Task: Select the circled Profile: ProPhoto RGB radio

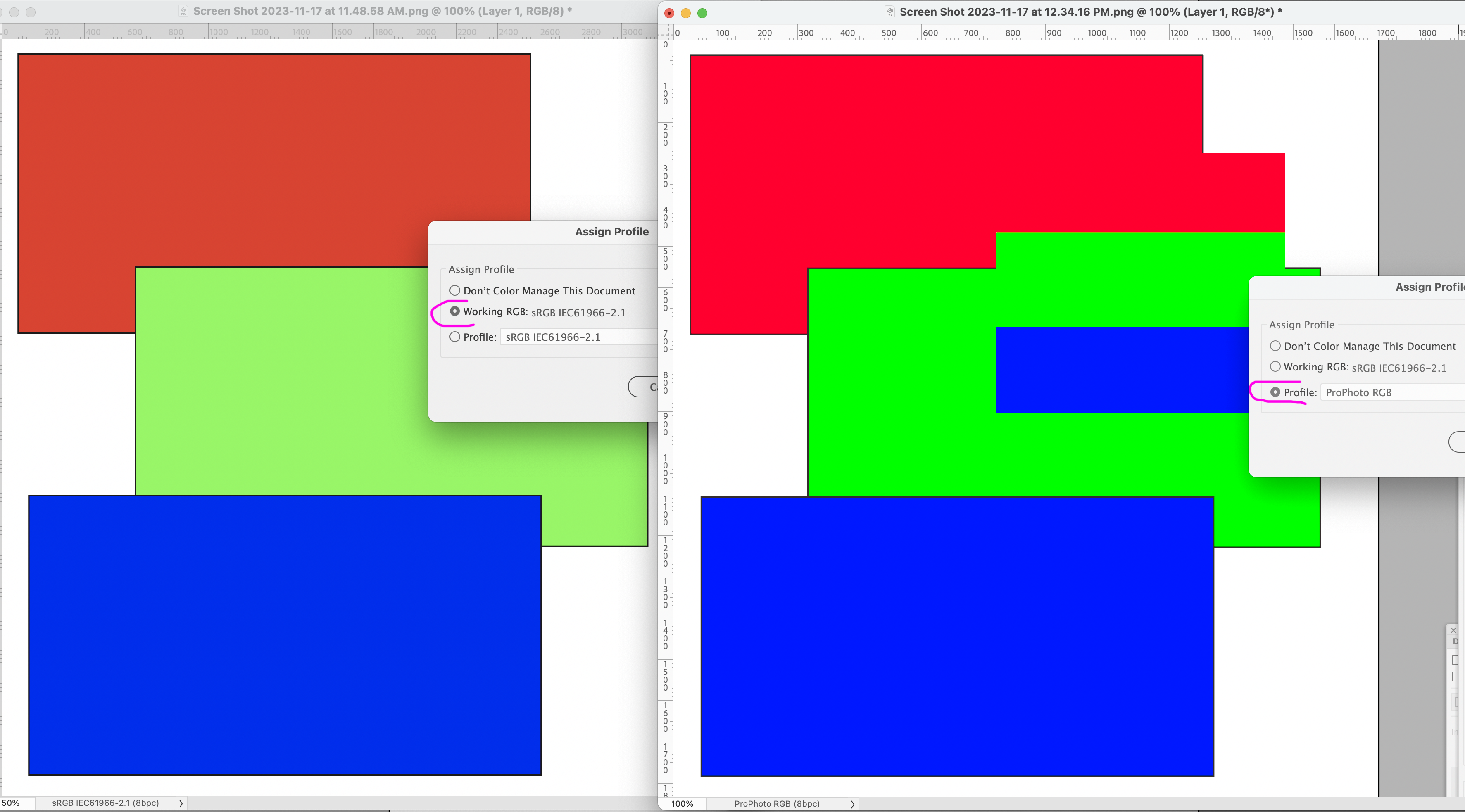Action: tap(1276, 392)
